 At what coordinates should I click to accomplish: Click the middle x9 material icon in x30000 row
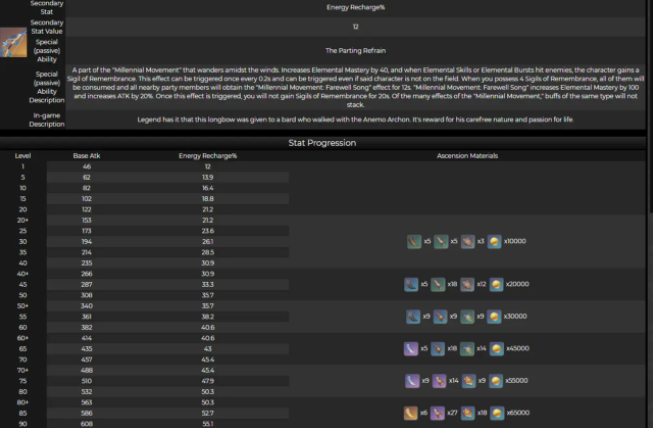pos(440,316)
